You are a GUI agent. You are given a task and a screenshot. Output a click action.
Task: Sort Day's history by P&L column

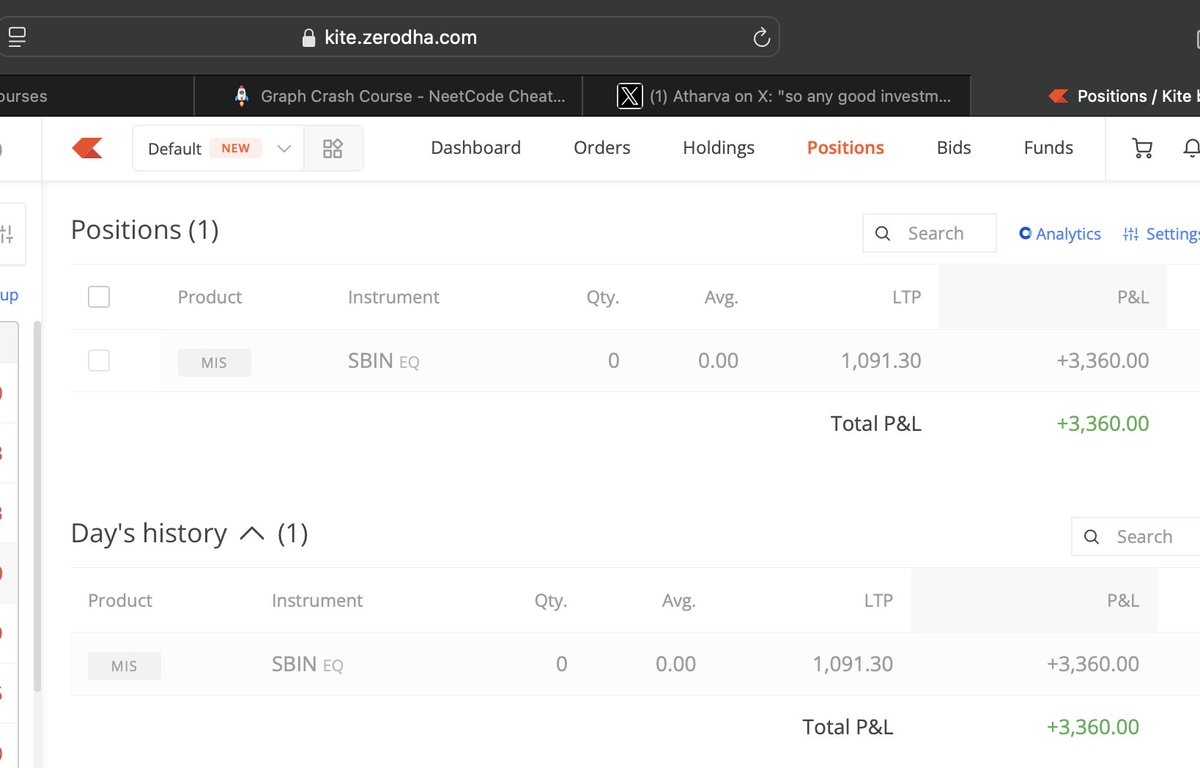click(1123, 600)
